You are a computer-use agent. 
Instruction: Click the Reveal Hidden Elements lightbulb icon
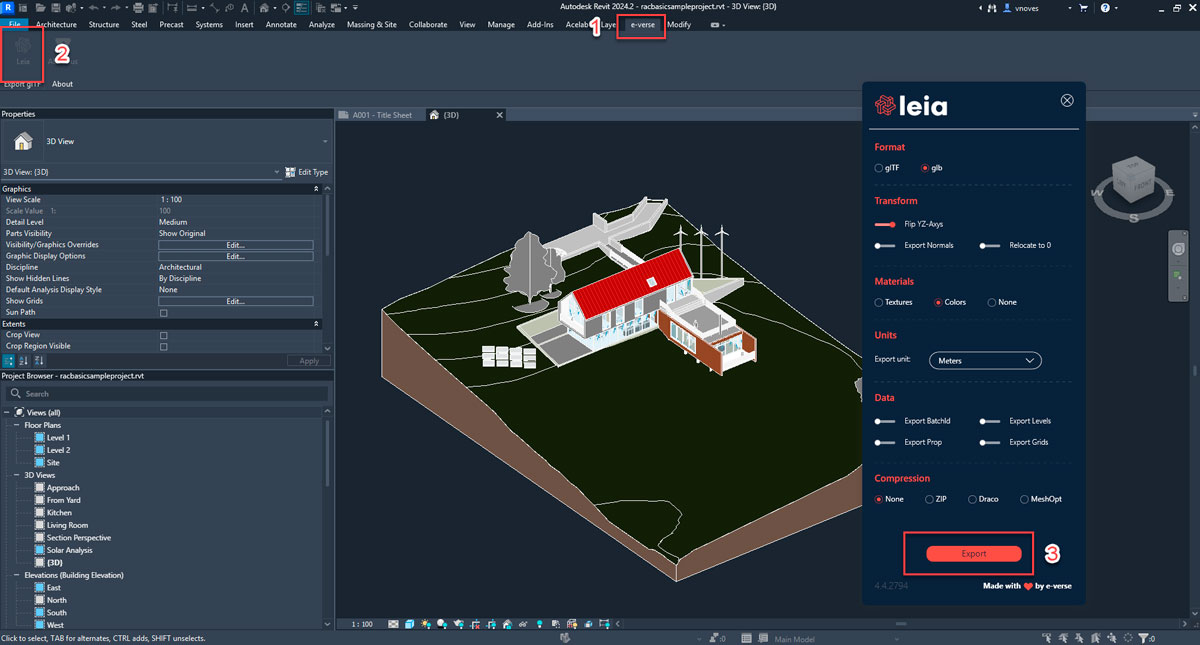click(x=539, y=623)
